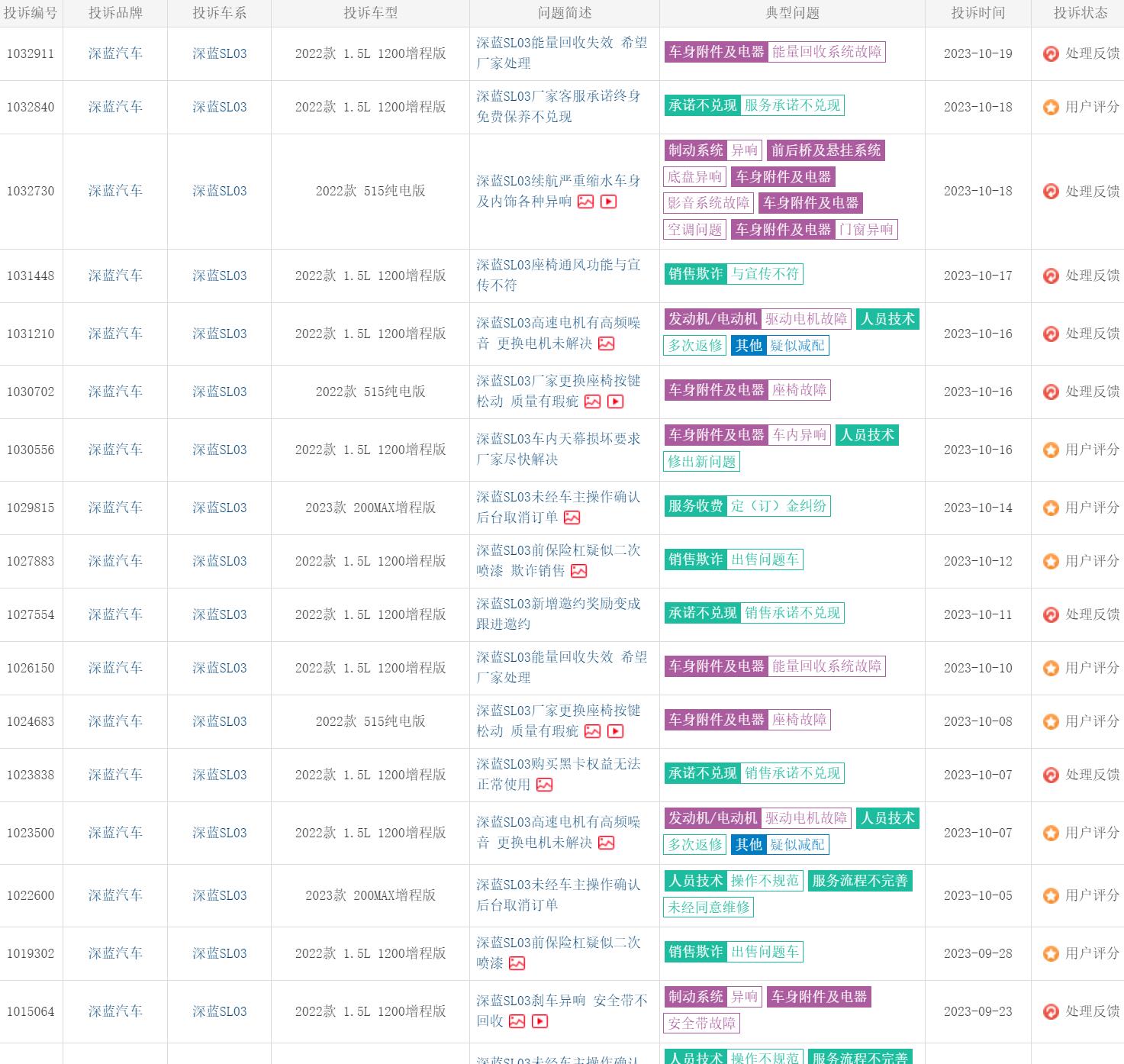Image resolution: width=1124 pixels, height=1064 pixels.
Task: Open complaint 深蓝SL03车内天幕损坏要求厂家尽快解决
Action: 559,449
